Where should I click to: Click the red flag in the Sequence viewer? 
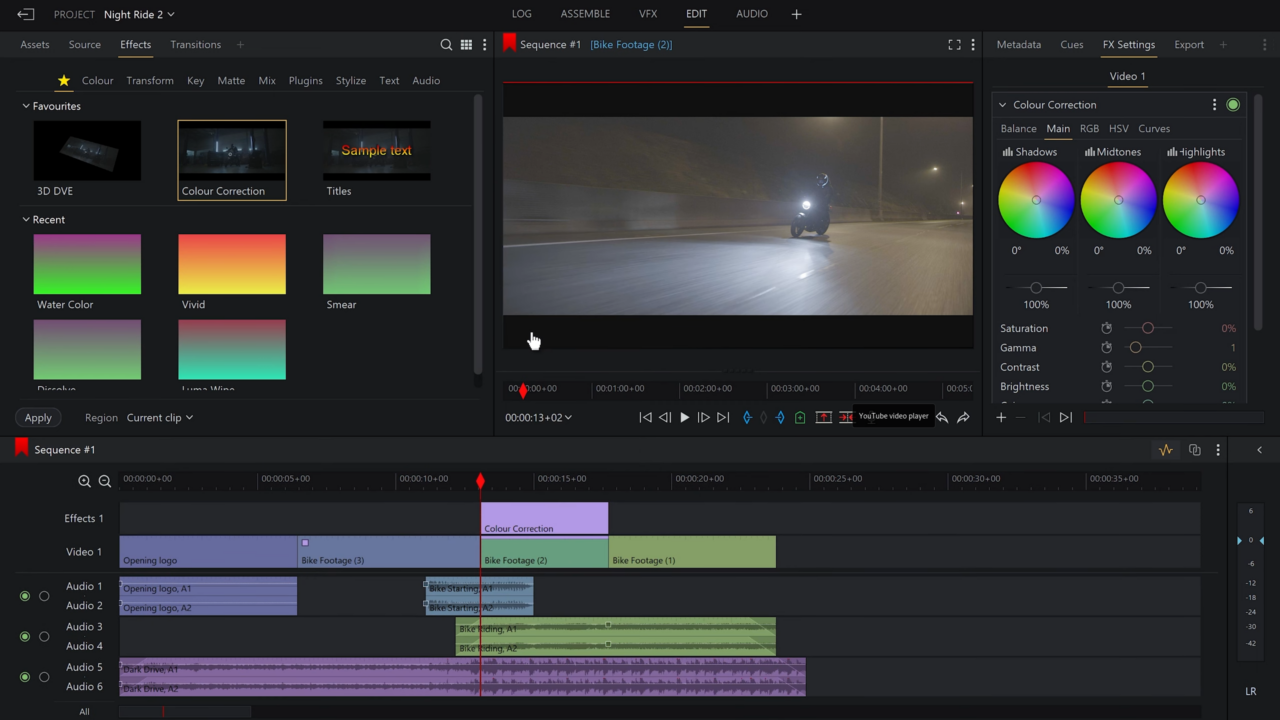coord(509,43)
